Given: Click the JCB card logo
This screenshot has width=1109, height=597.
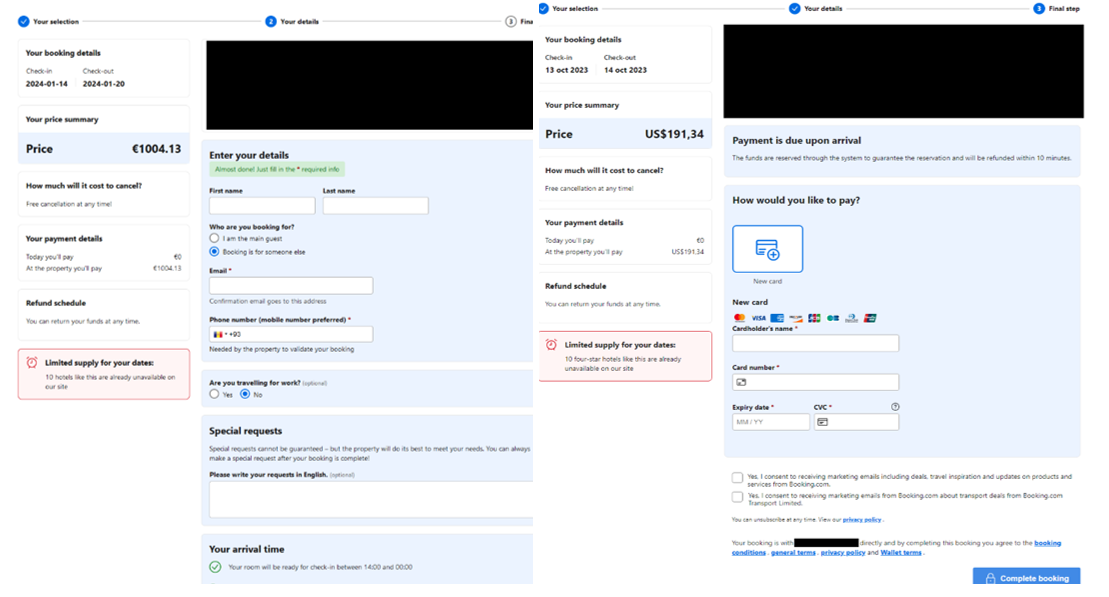Looking at the screenshot, I should pyautogui.click(x=814, y=318).
